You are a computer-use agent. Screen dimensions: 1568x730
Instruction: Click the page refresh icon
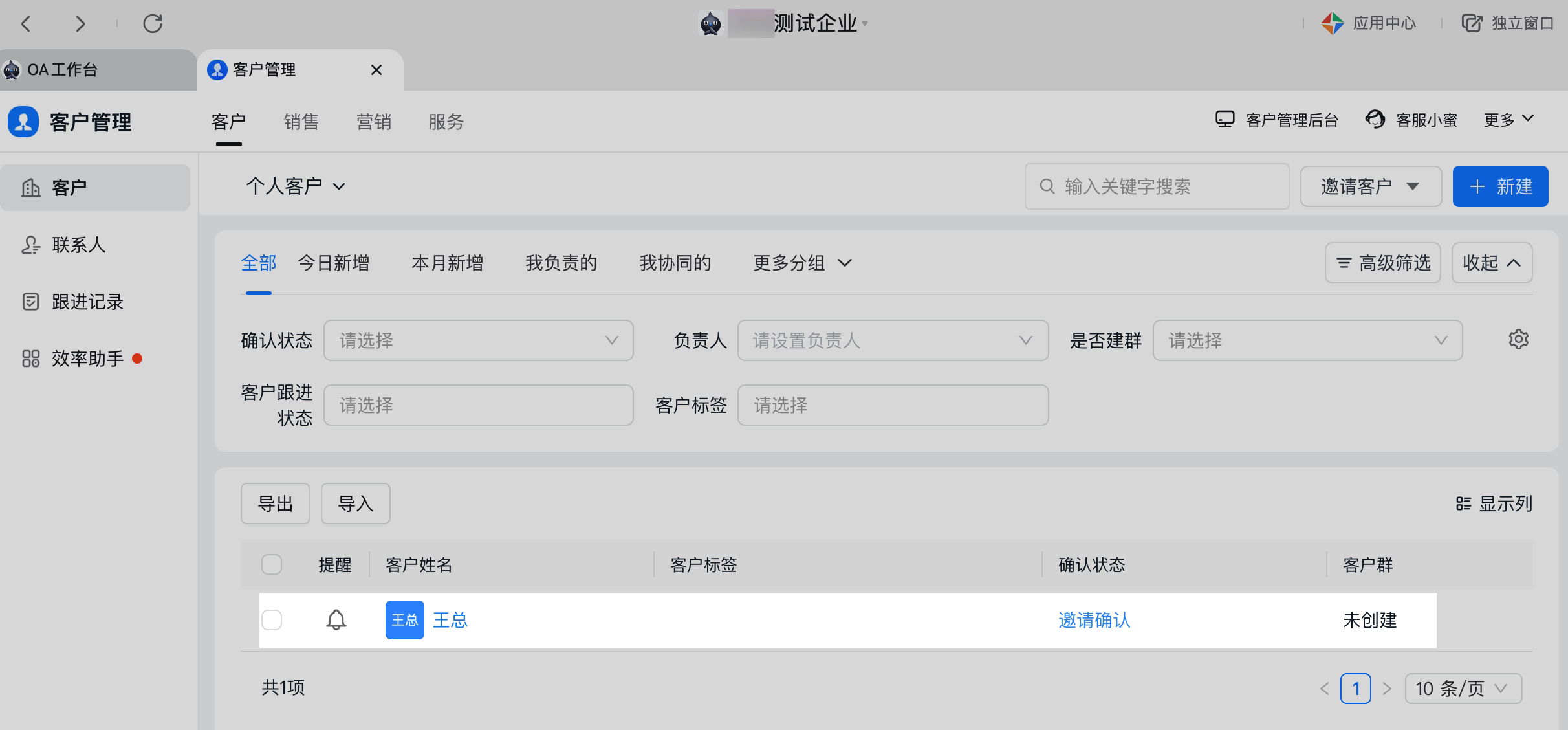click(153, 24)
